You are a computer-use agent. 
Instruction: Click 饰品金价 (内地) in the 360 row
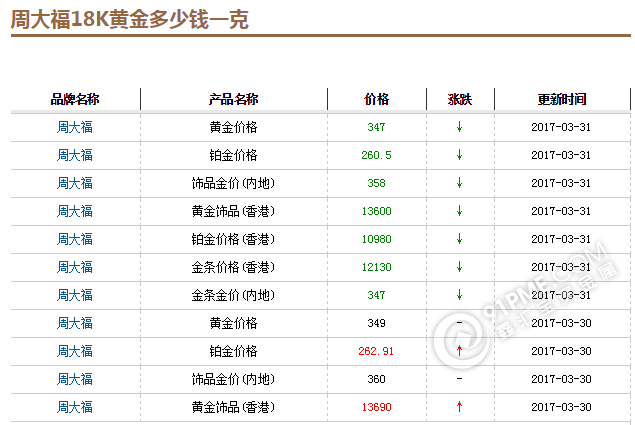pos(233,379)
